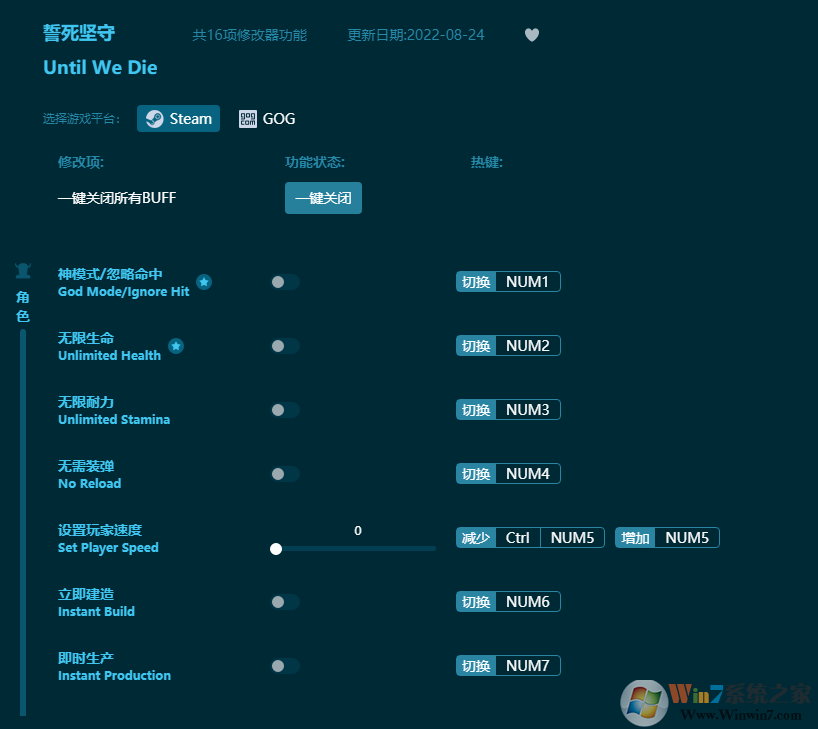
Task: Click the 切换 label for Unlimited Health hotkey
Action: (x=476, y=345)
